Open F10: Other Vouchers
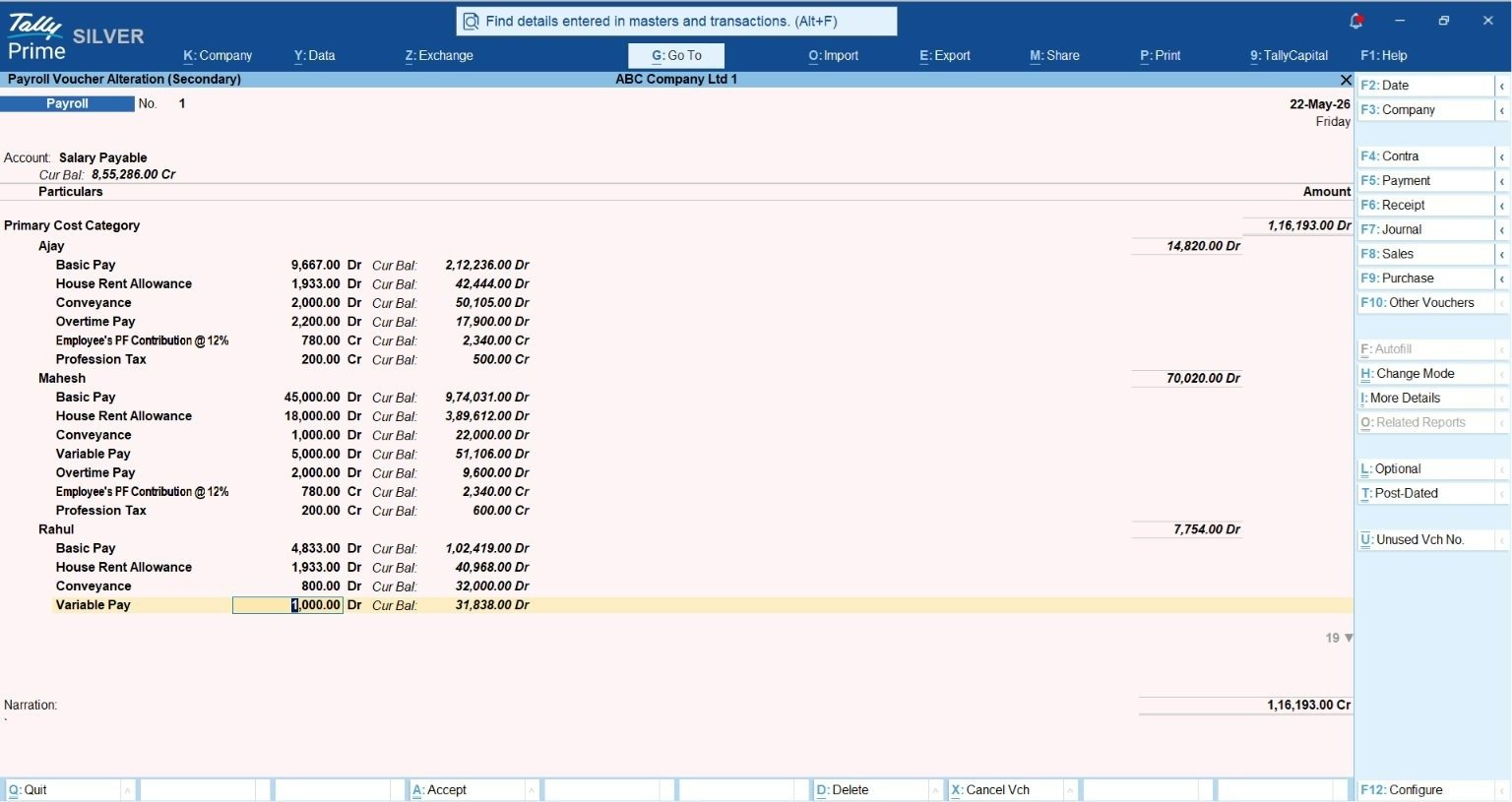This screenshot has width=1512, height=802. [1427, 303]
